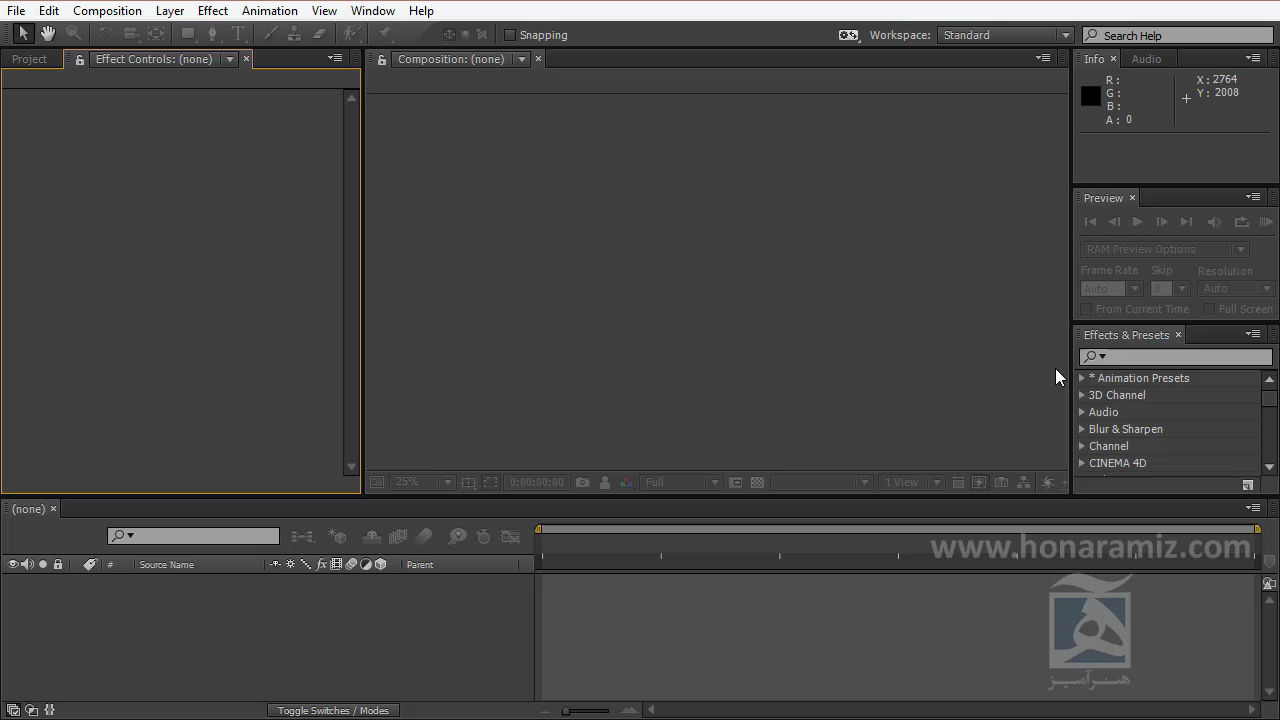Select the Pan Behind anchor point tool
Viewport: 1280px width, 720px height.
(156, 34)
